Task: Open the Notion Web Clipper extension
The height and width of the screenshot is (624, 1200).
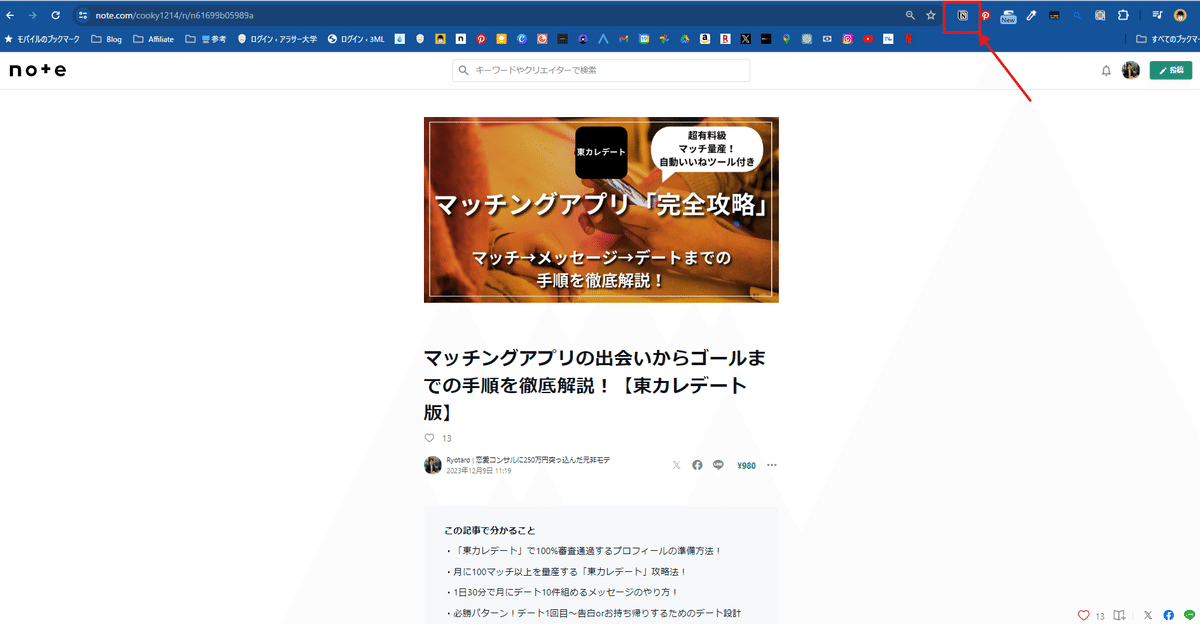Action: [962, 16]
